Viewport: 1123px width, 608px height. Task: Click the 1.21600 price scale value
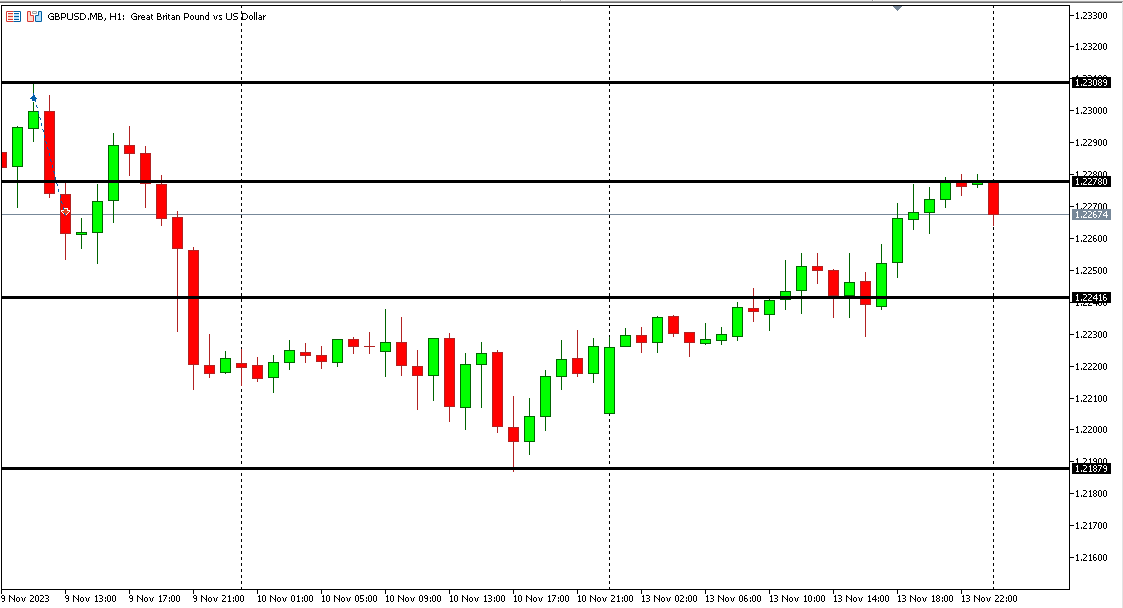point(1092,558)
